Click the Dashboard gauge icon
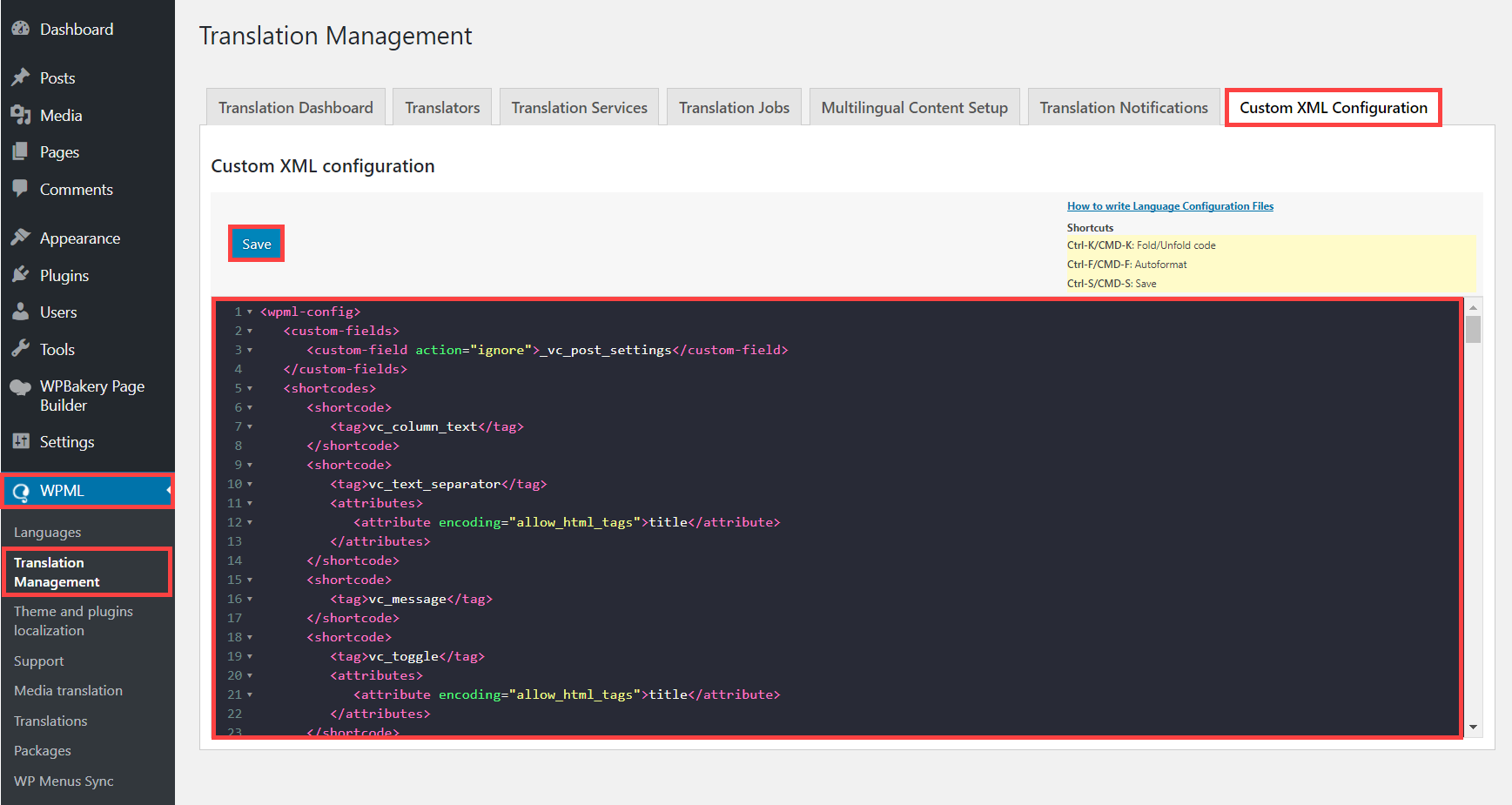This screenshot has height=805, width=1512. click(21, 29)
